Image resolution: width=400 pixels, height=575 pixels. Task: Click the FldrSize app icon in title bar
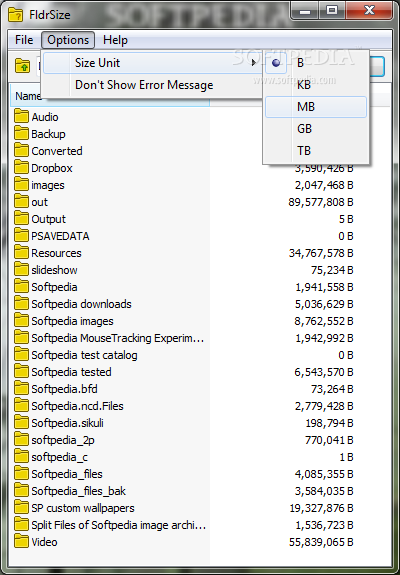click(15, 15)
